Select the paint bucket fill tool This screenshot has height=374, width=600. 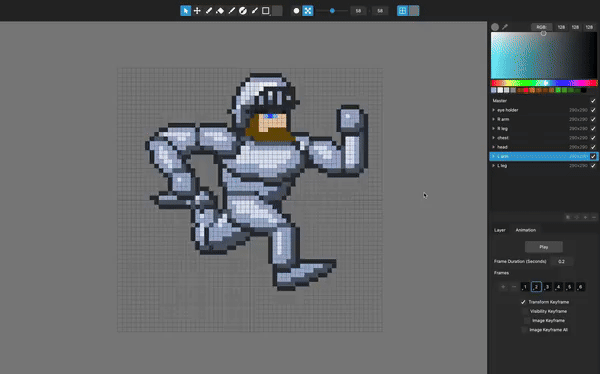[x=220, y=11]
